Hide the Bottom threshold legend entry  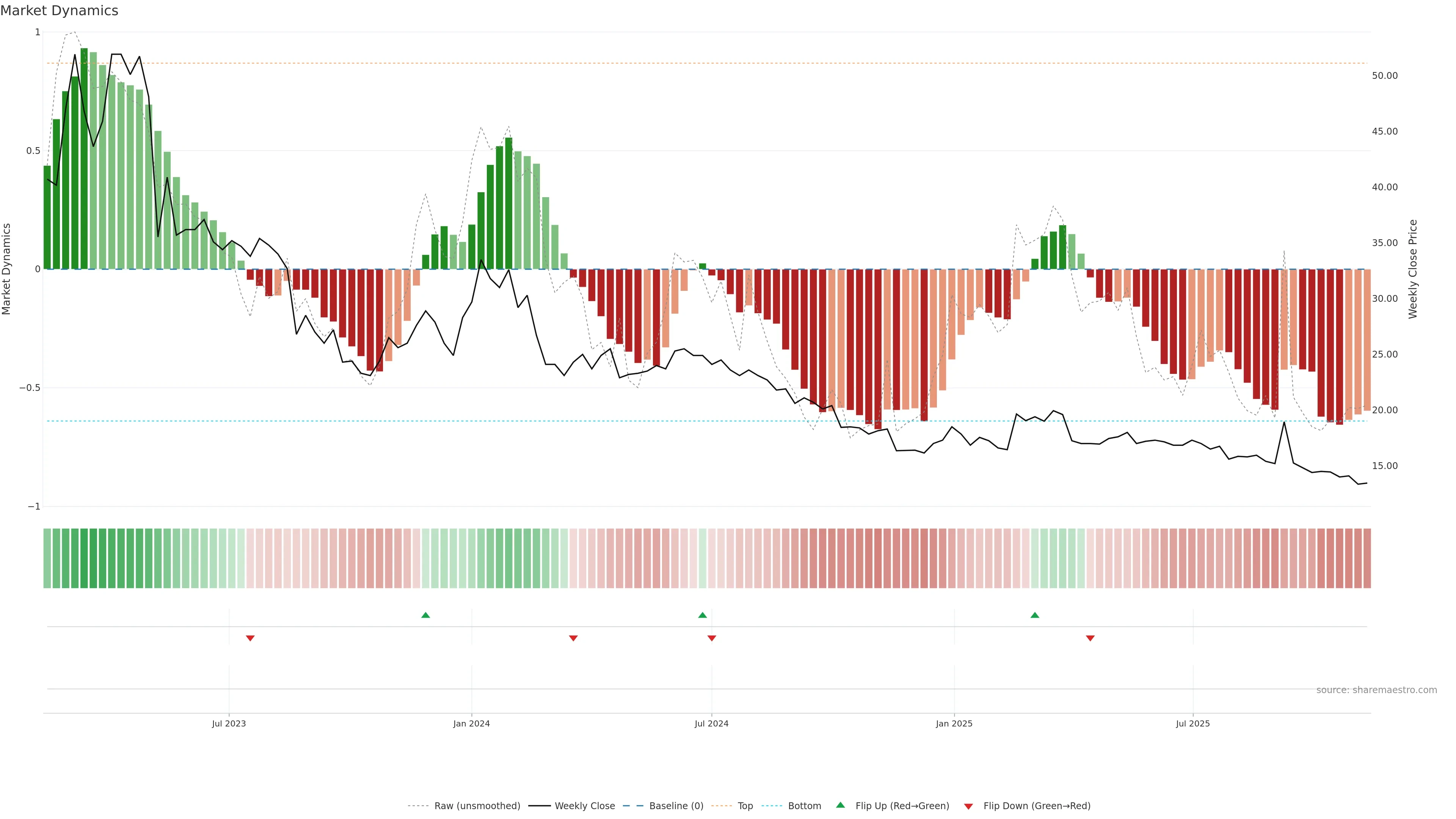click(x=804, y=806)
